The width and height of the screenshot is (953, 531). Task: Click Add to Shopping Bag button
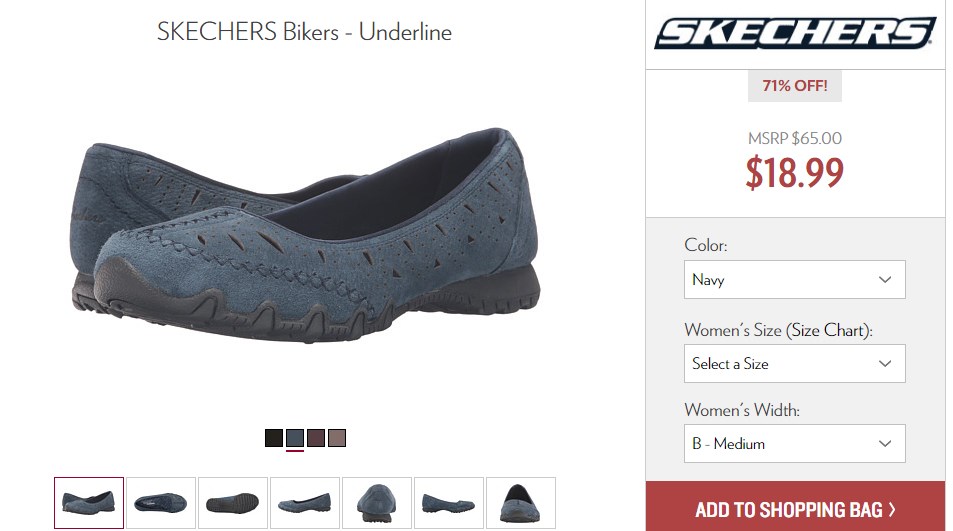pos(795,508)
